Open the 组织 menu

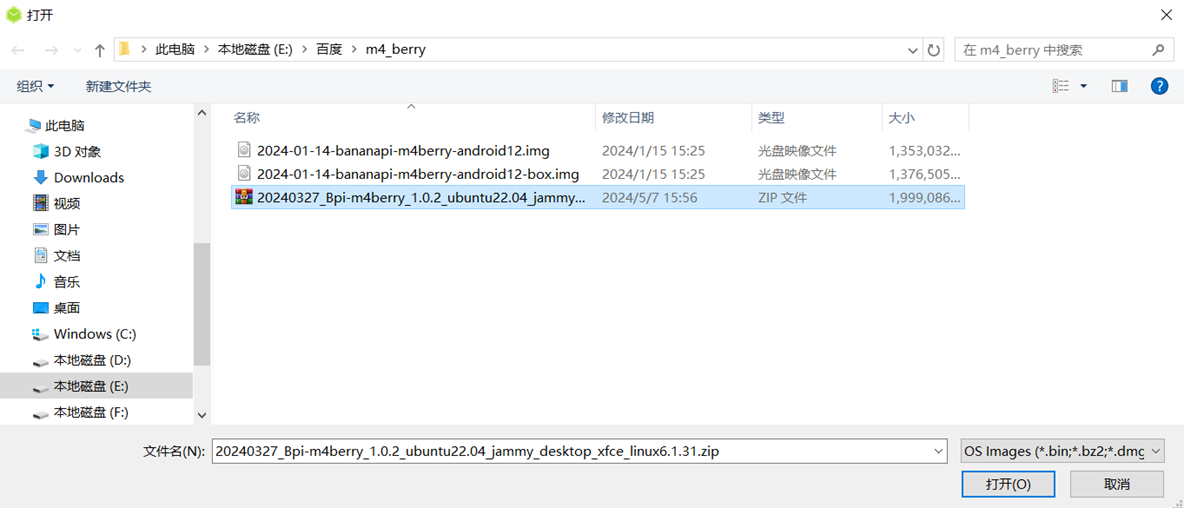(35, 87)
